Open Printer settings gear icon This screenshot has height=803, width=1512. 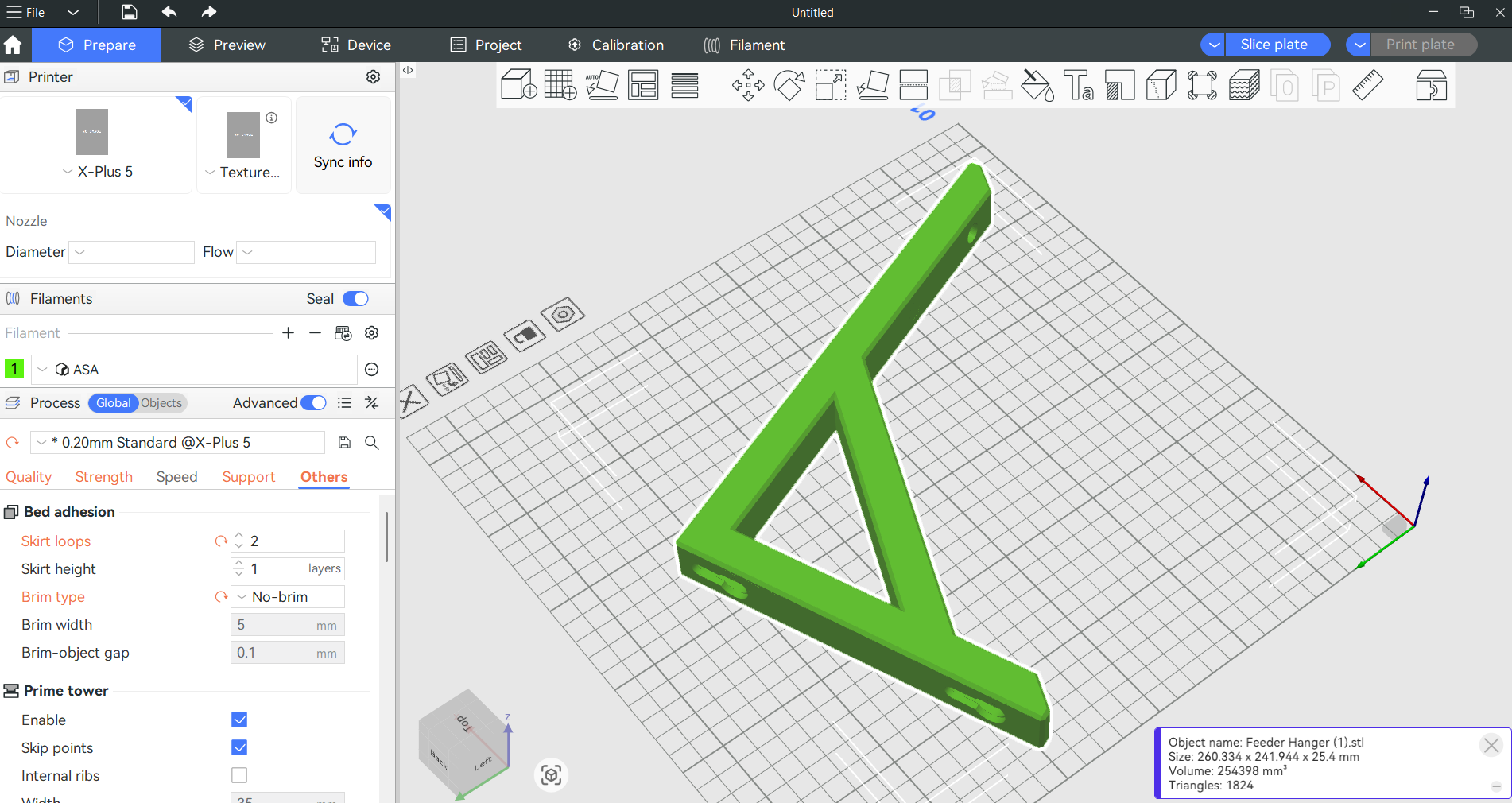(373, 76)
